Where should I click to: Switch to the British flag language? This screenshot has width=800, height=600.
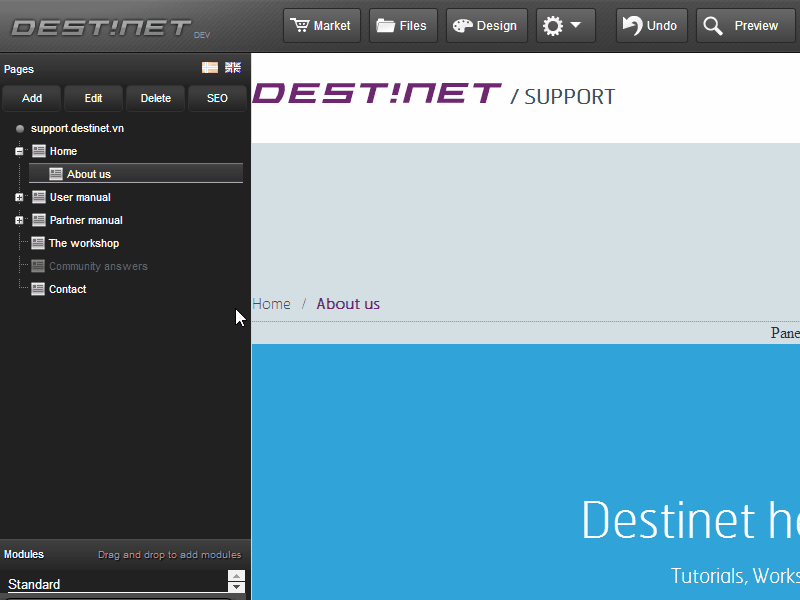click(233, 68)
